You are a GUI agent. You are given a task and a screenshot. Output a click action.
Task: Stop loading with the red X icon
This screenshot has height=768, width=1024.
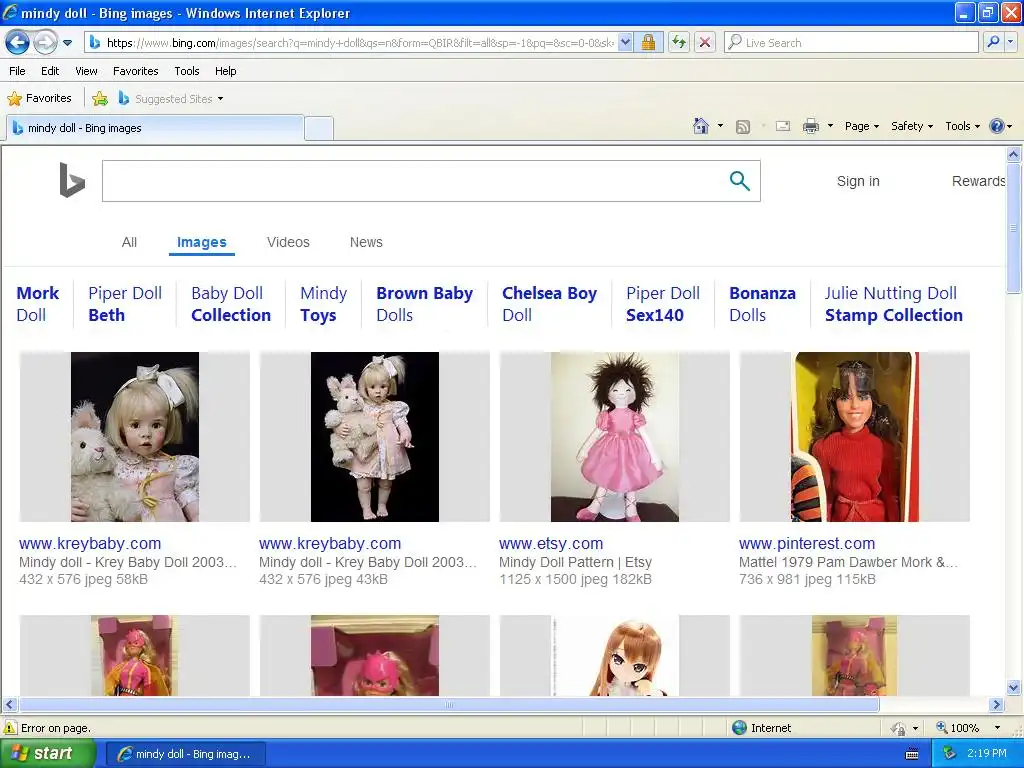pos(705,42)
